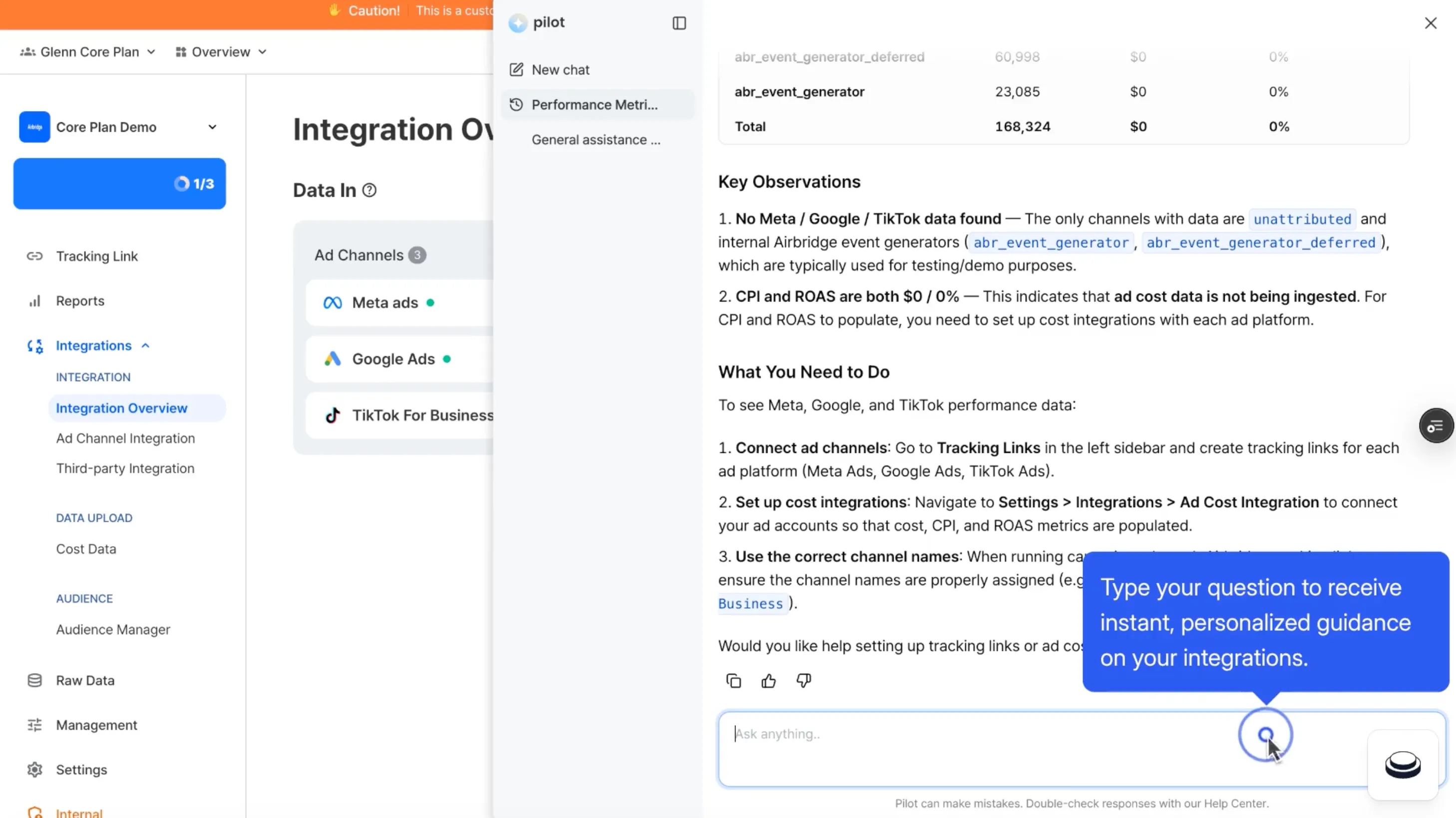Click the Data In help question icon
Screen dimensions: 1456x818
coord(369,190)
